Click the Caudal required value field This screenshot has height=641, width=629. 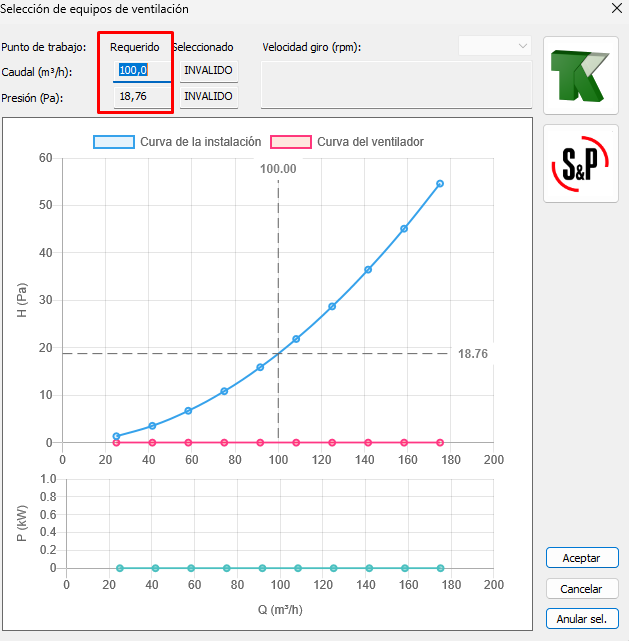click(x=143, y=71)
